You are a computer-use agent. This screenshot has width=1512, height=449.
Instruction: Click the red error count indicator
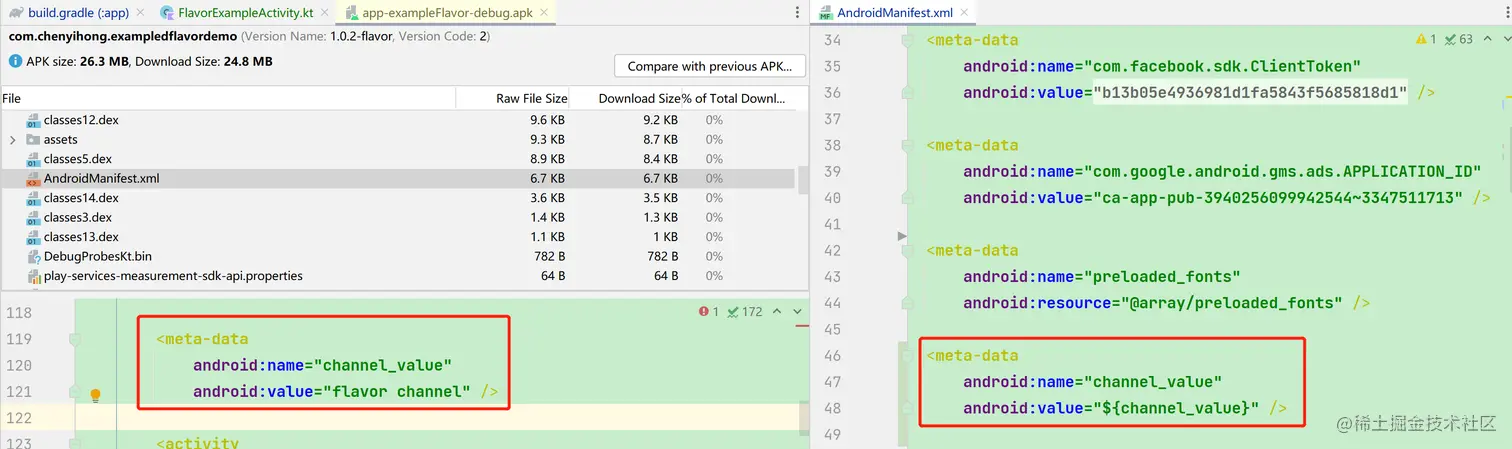[x=708, y=312]
